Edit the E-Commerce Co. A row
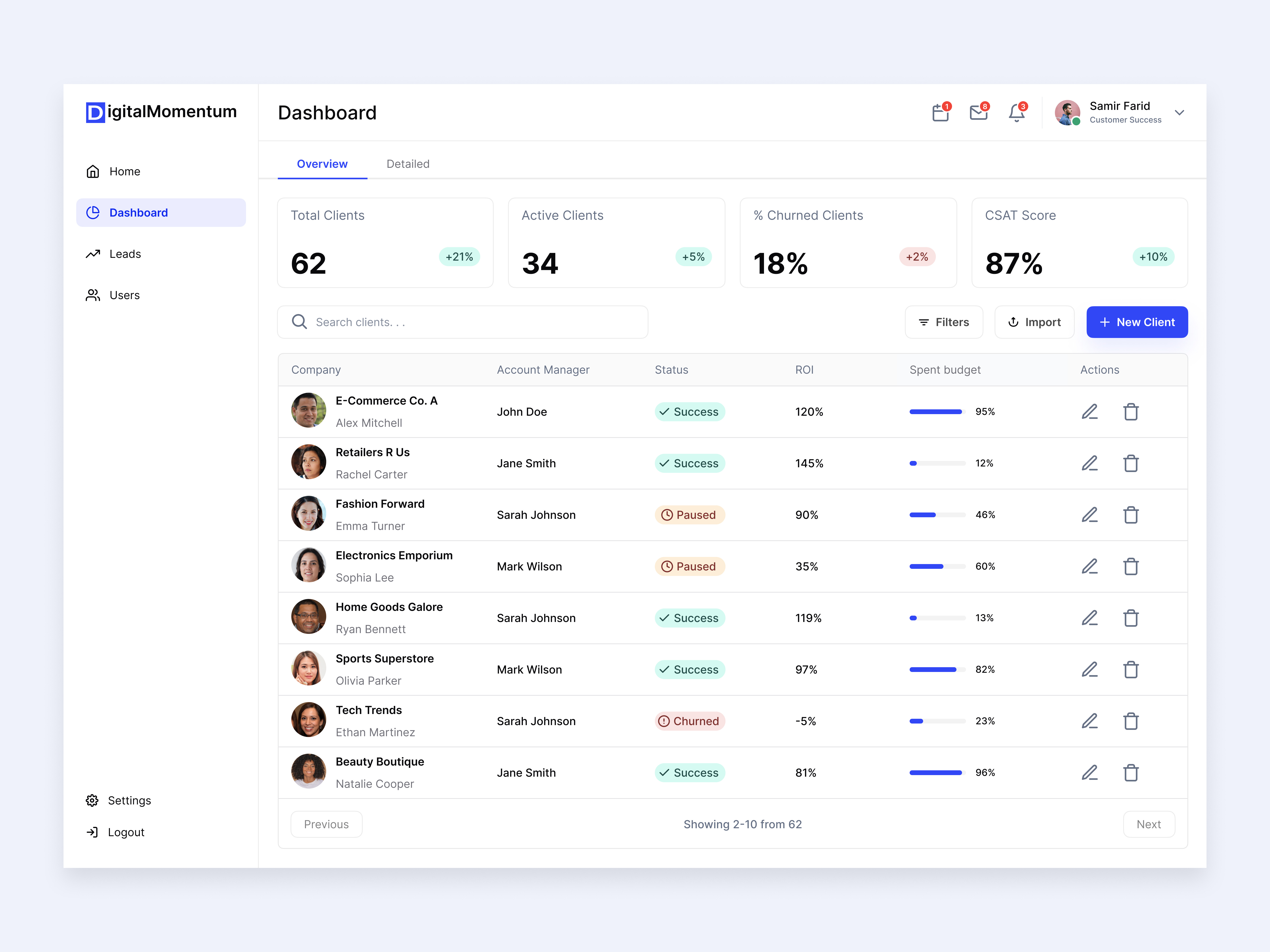Viewport: 1270px width, 952px height. 1090,412
